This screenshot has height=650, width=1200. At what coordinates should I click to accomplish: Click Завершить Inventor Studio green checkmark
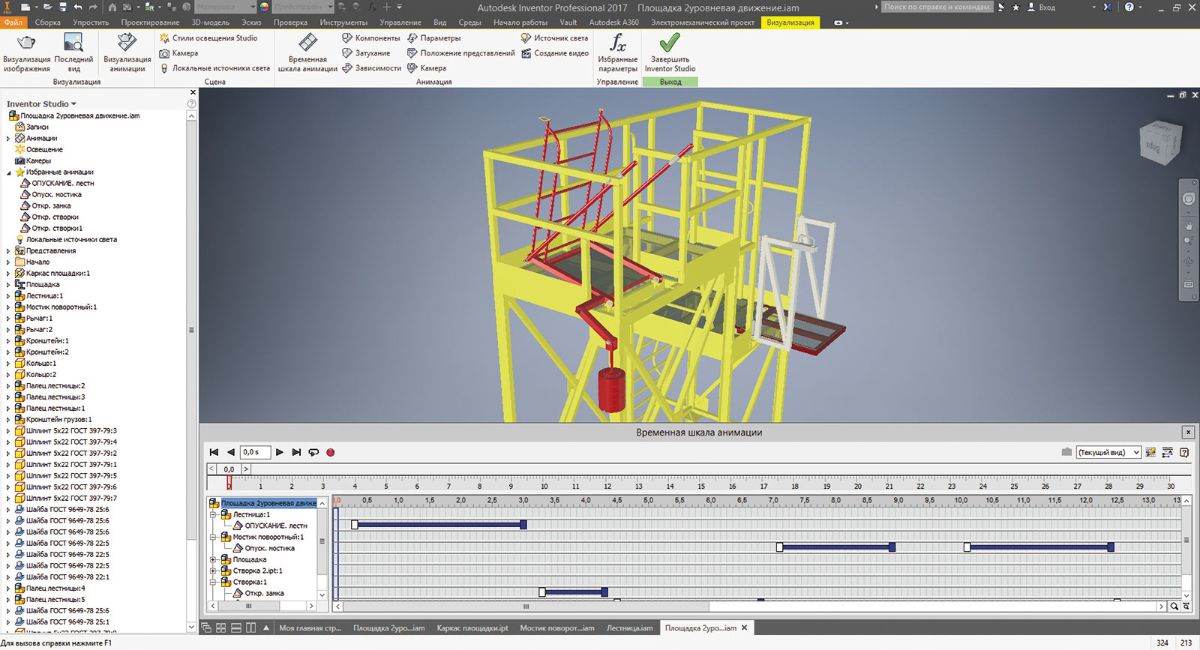[x=670, y=53]
